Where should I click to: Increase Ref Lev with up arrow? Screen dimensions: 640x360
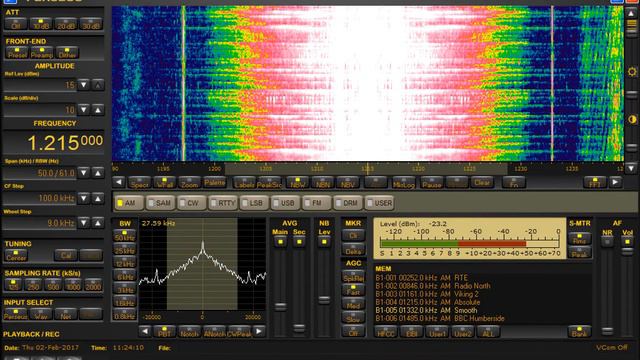[98, 85]
